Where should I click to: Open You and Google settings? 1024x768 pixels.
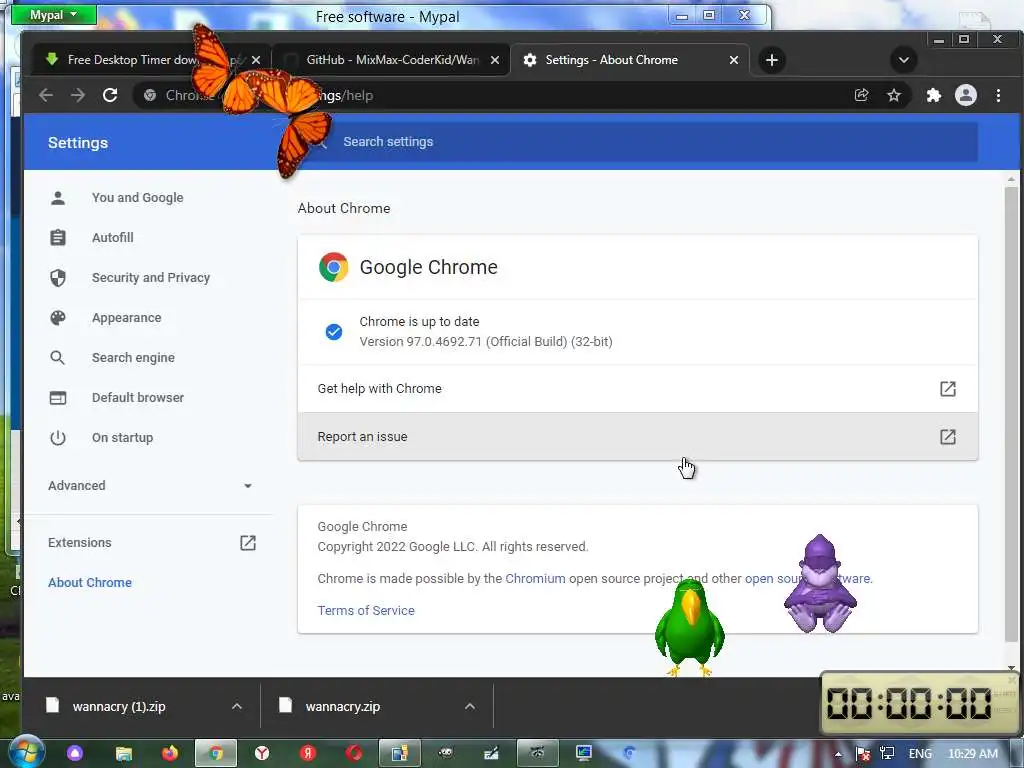coord(137,198)
